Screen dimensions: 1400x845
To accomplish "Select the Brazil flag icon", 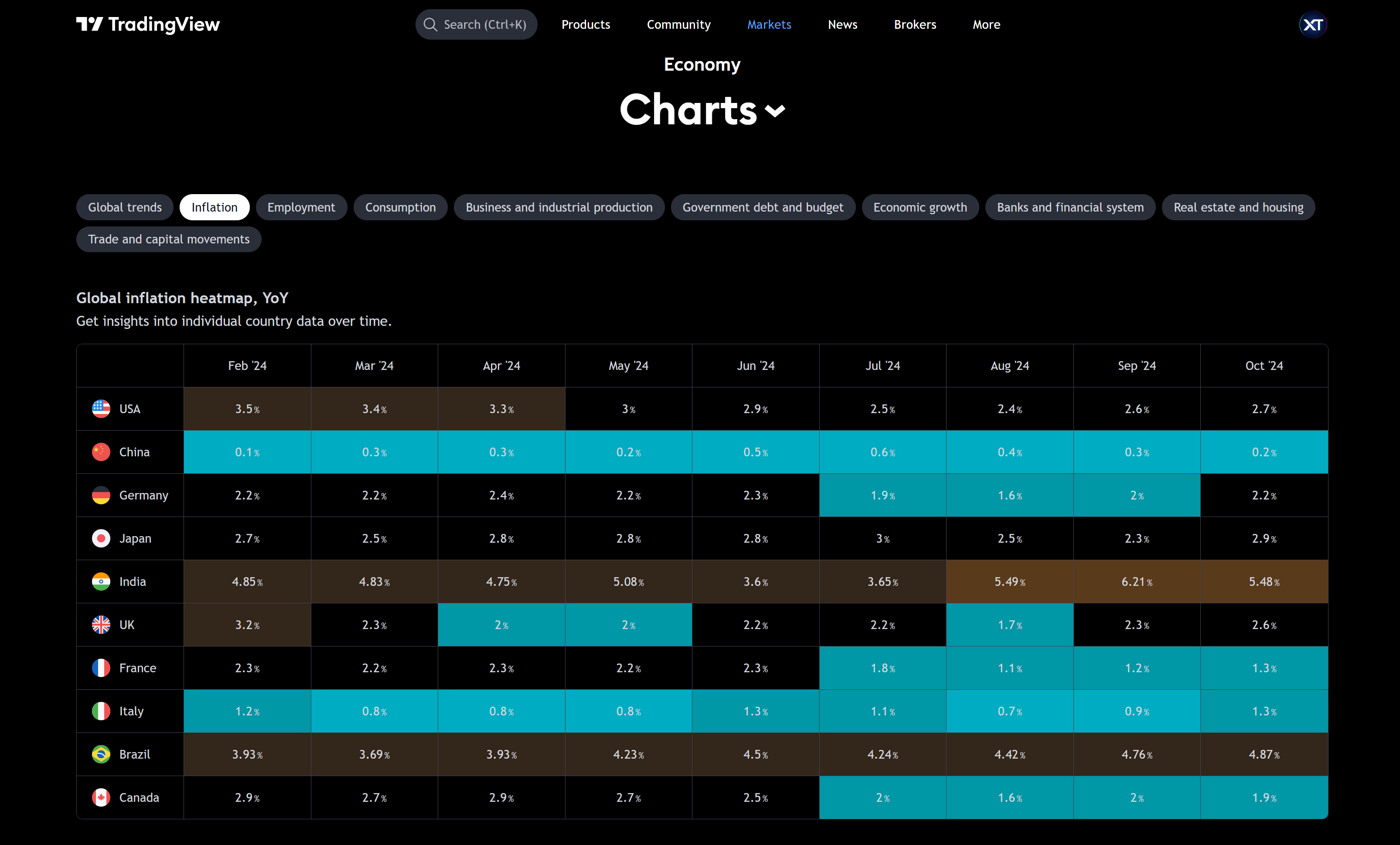I will [101, 754].
